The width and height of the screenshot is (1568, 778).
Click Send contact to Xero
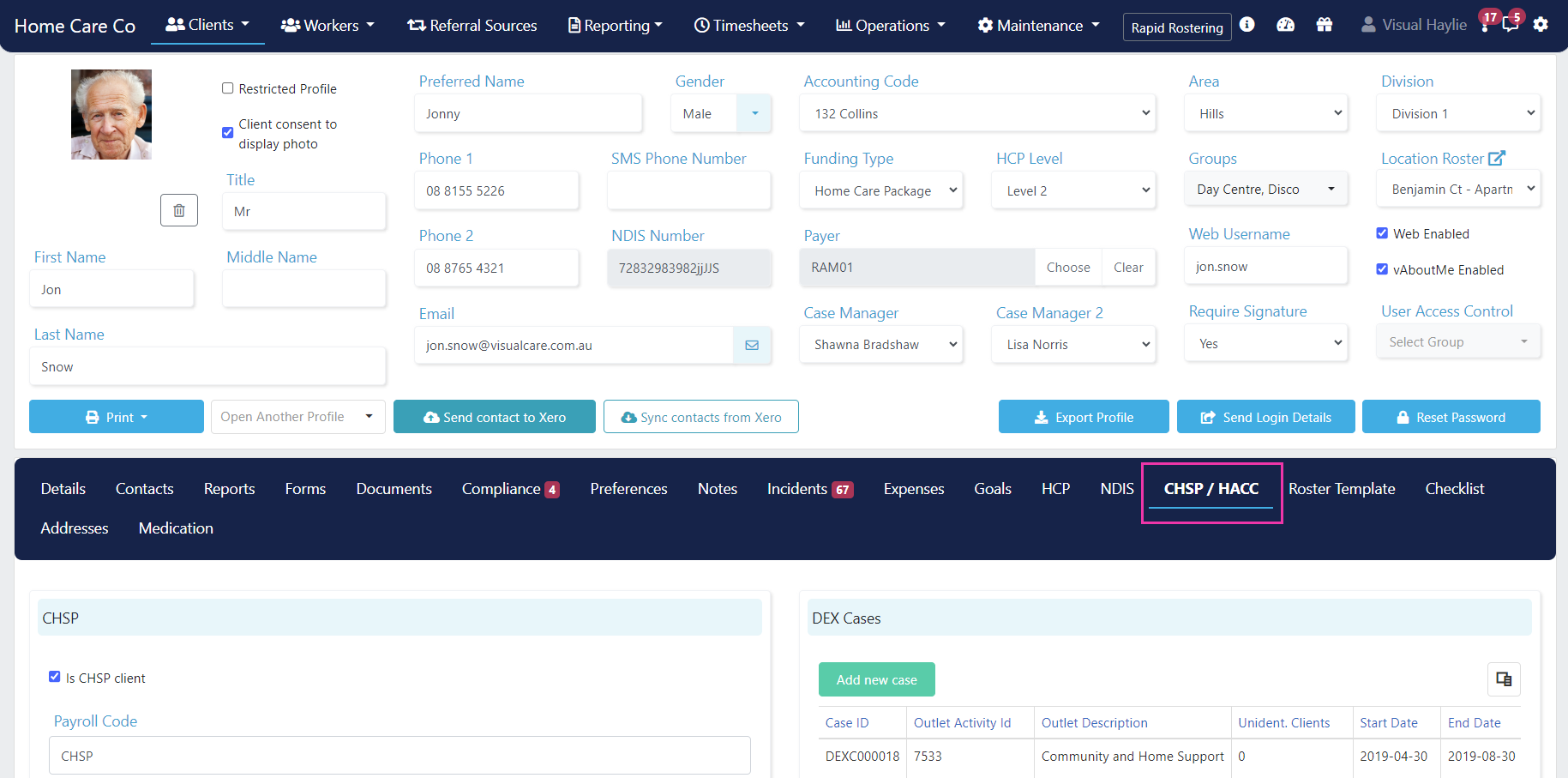pyautogui.click(x=495, y=417)
